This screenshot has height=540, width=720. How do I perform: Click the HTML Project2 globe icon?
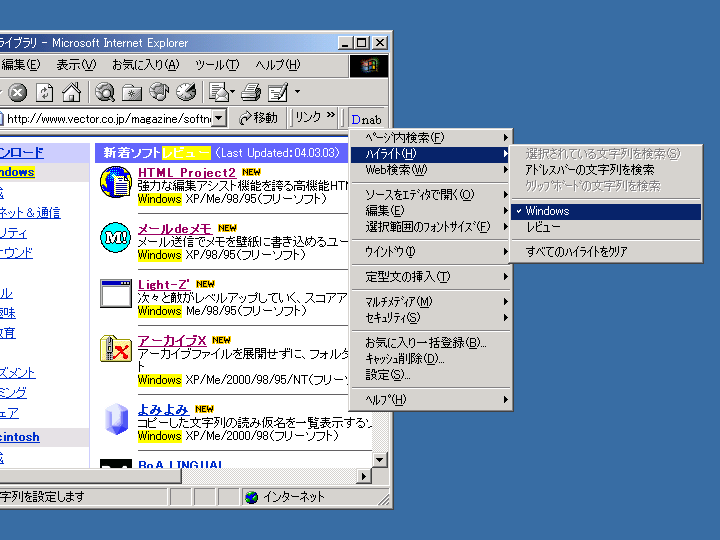pyautogui.click(x=116, y=182)
